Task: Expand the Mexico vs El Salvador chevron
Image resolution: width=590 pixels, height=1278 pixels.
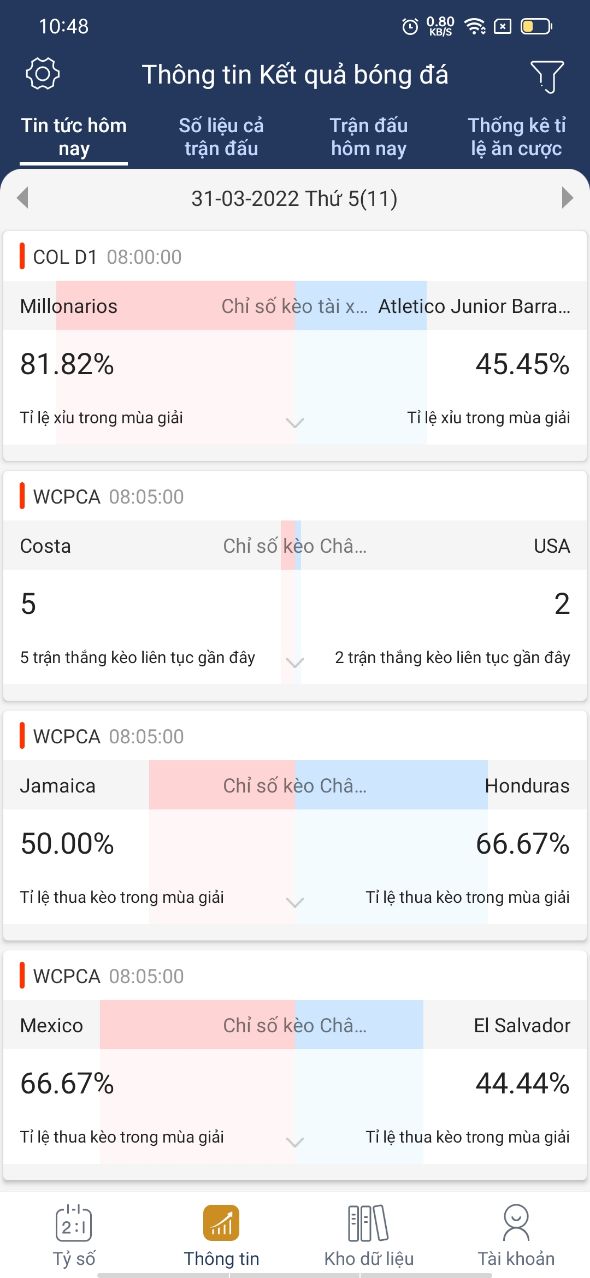Action: click(295, 1141)
